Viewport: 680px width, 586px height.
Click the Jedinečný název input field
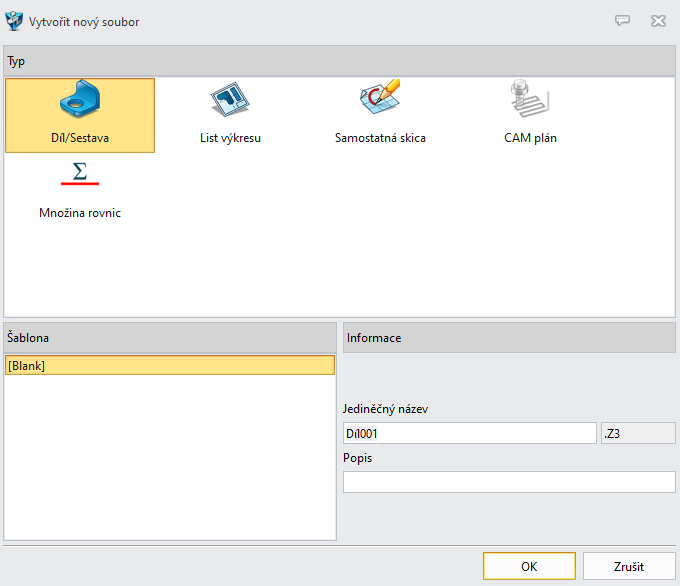[470, 433]
